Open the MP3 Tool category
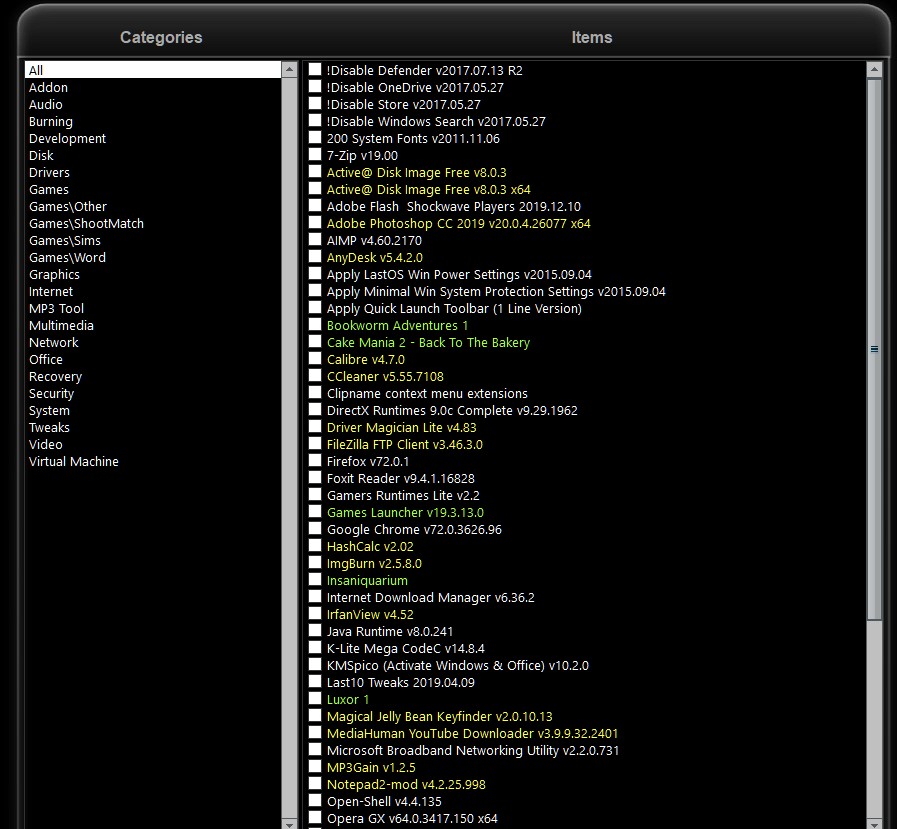Viewport: 897px width, 829px height. point(57,308)
